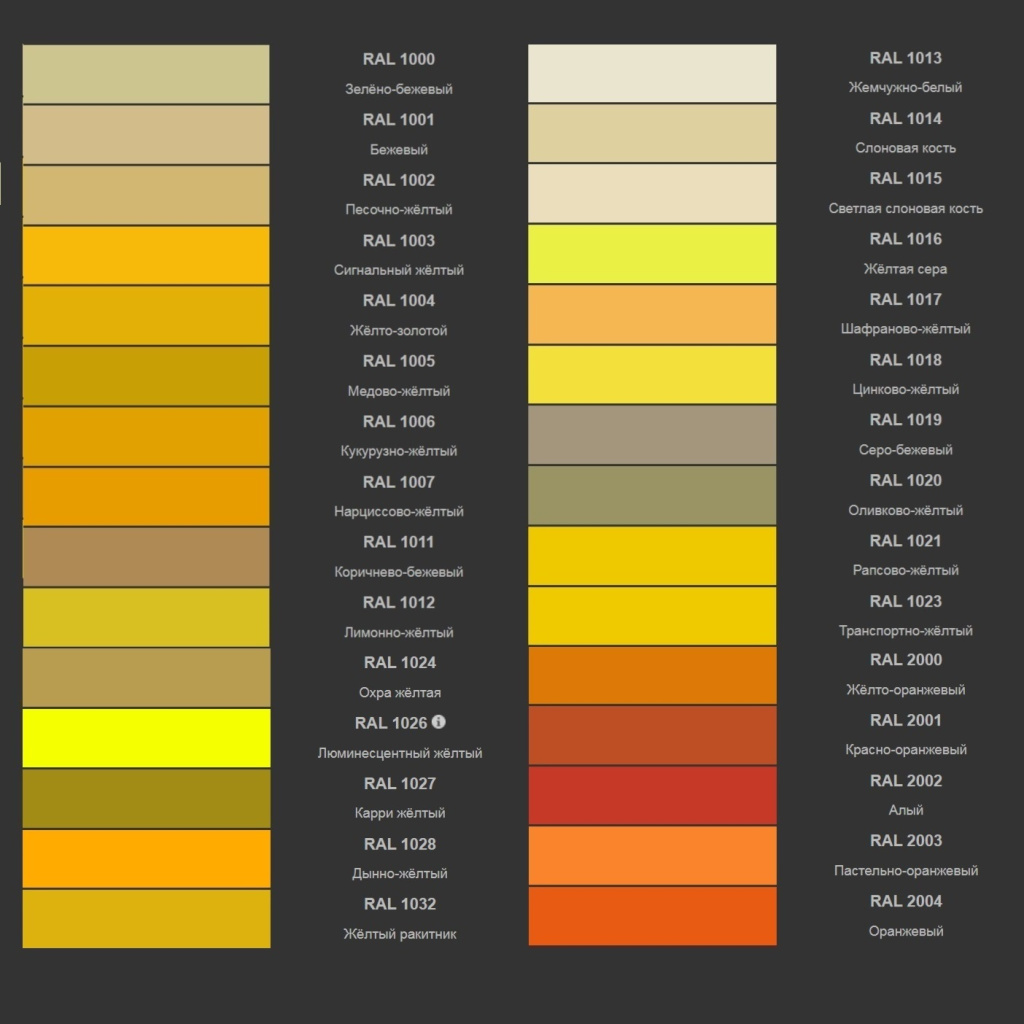Click the 'Жёлто-оранжевый' label
This screenshot has height=1024, width=1024.
click(905, 690)
